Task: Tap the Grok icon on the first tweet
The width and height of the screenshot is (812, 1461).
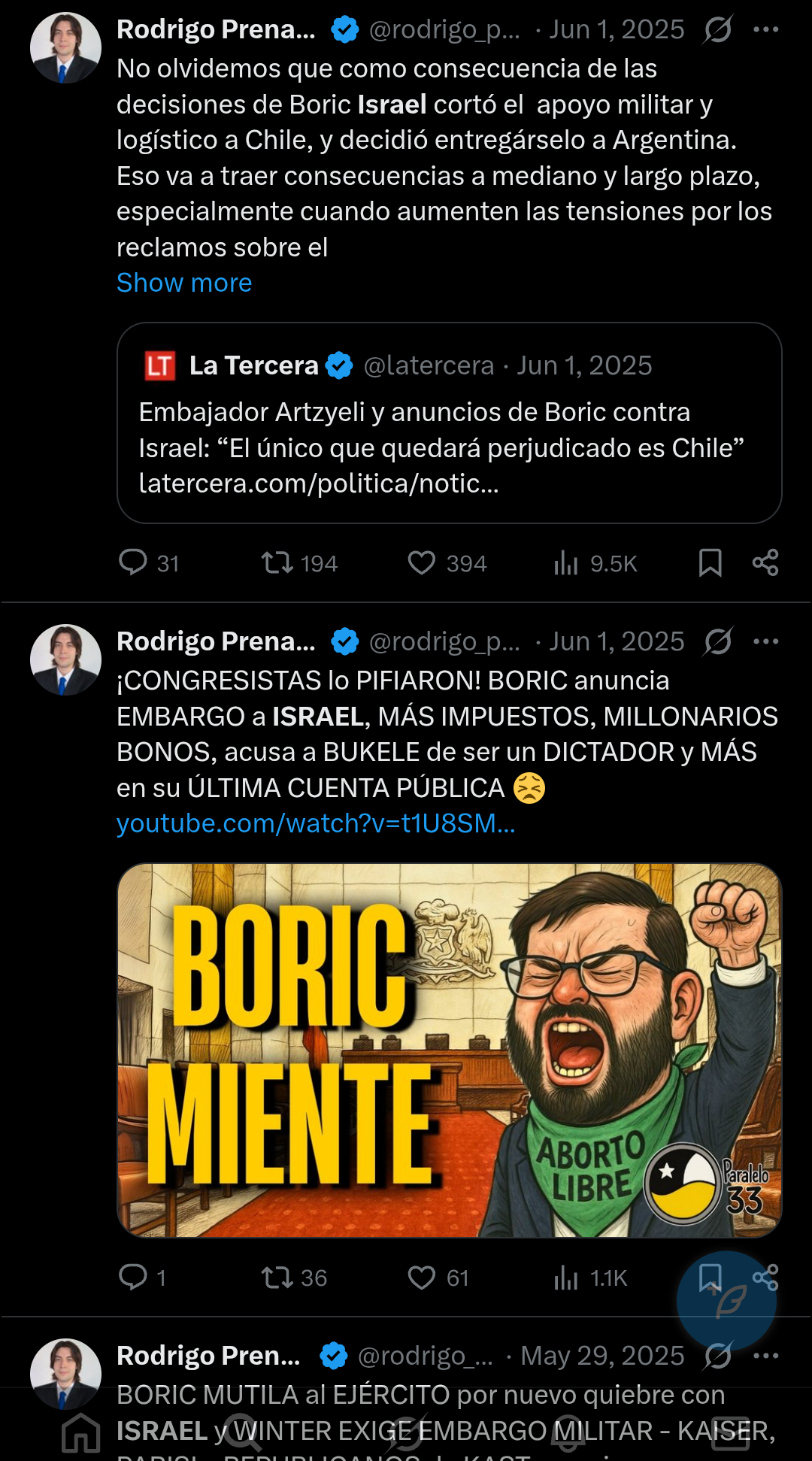Action: pyautogui.click(x=718, y=30)
